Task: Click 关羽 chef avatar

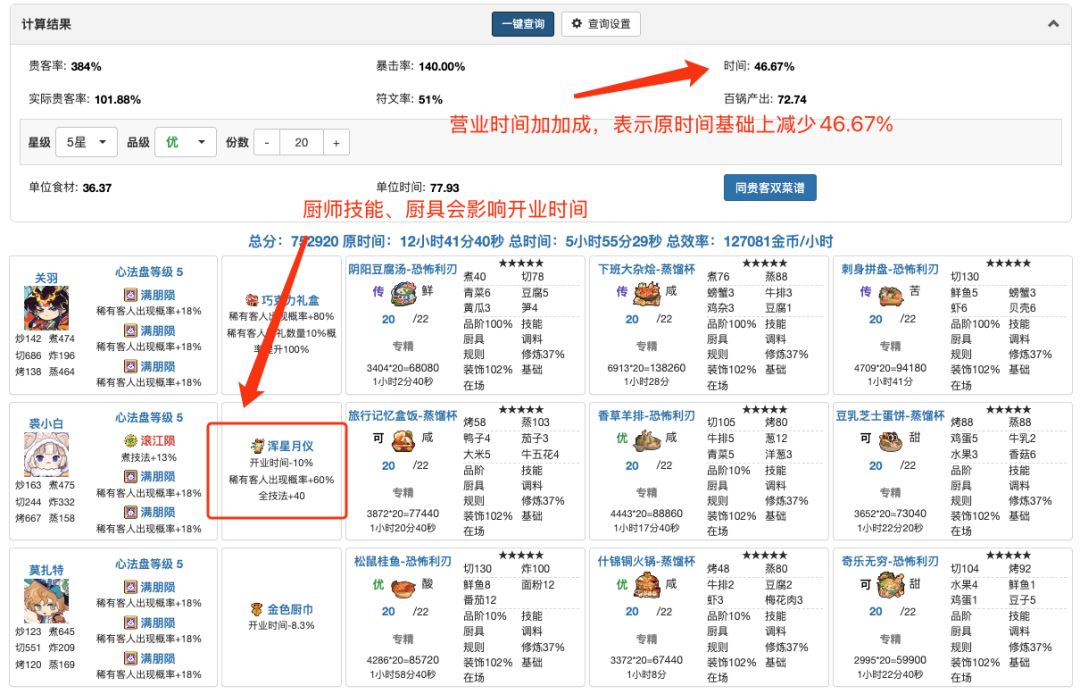Action: [x=45, y=308]
